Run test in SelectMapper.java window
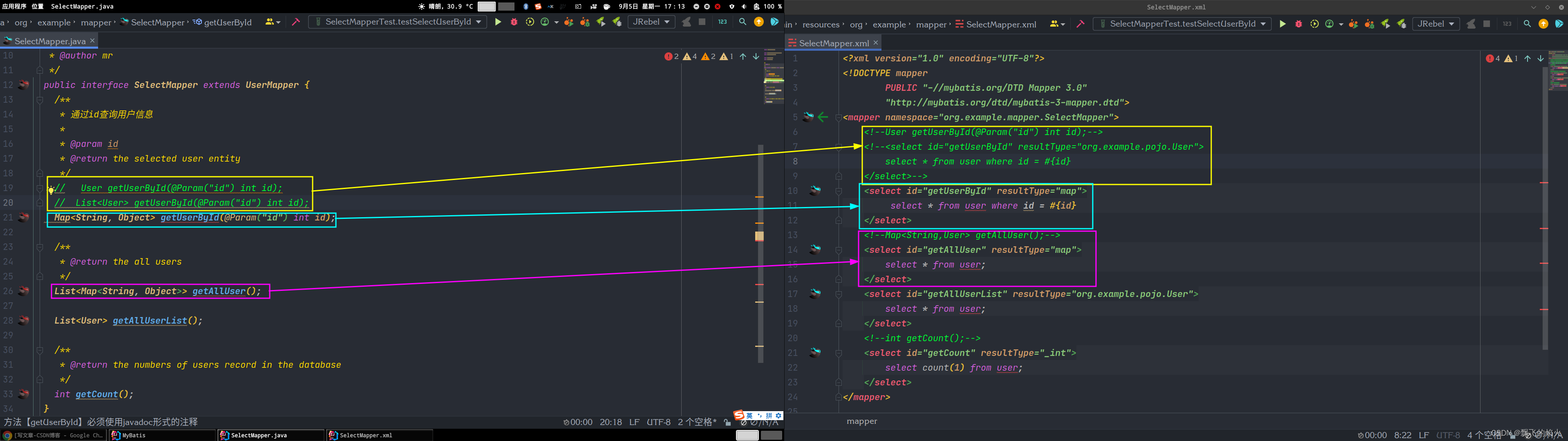The image size is (1568, 441). (x=498, y=22)
